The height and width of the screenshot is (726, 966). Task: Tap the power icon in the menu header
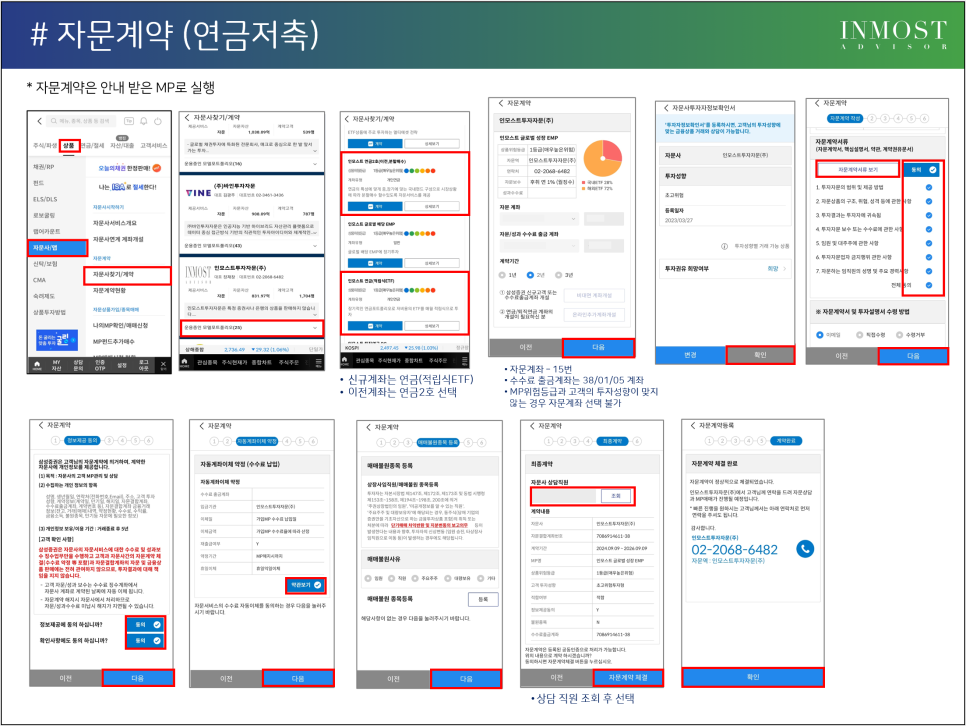(x=158, y=121)
